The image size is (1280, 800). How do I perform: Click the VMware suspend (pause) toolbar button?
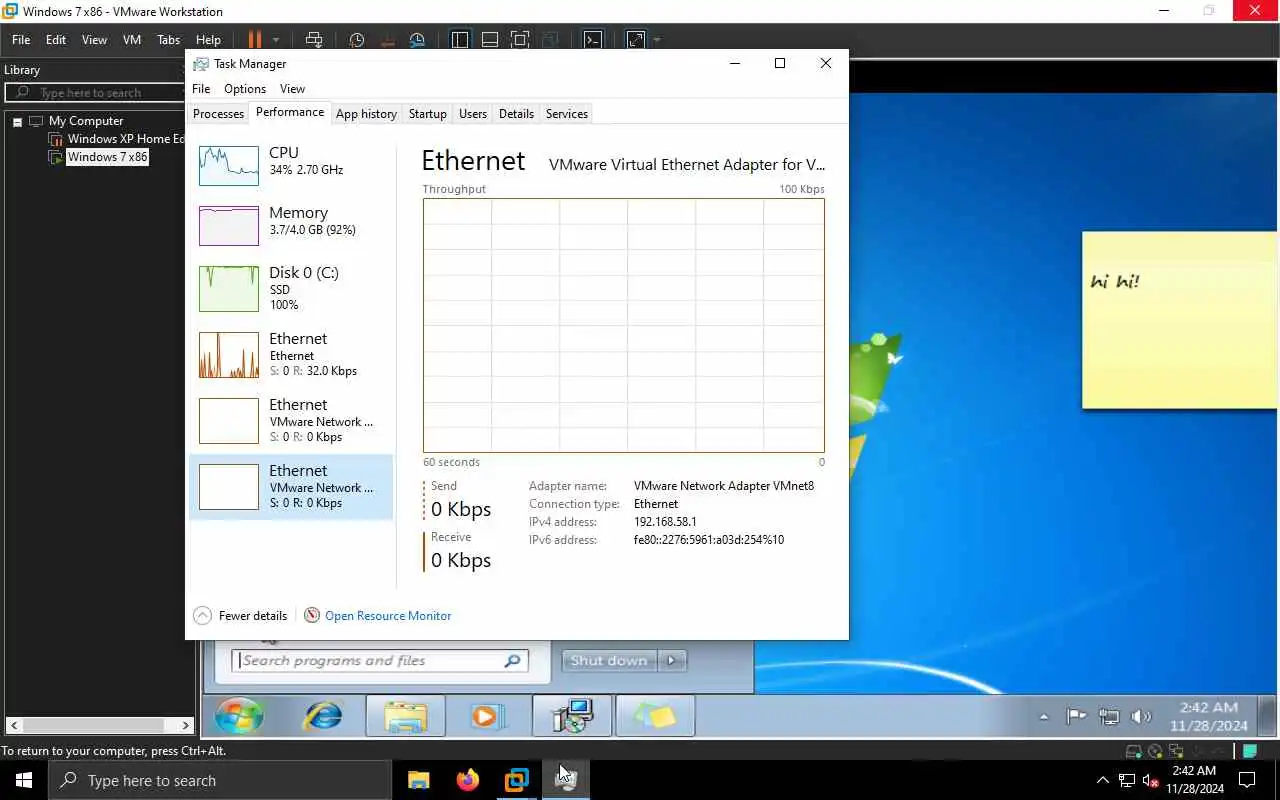click(x=254, y=40)
